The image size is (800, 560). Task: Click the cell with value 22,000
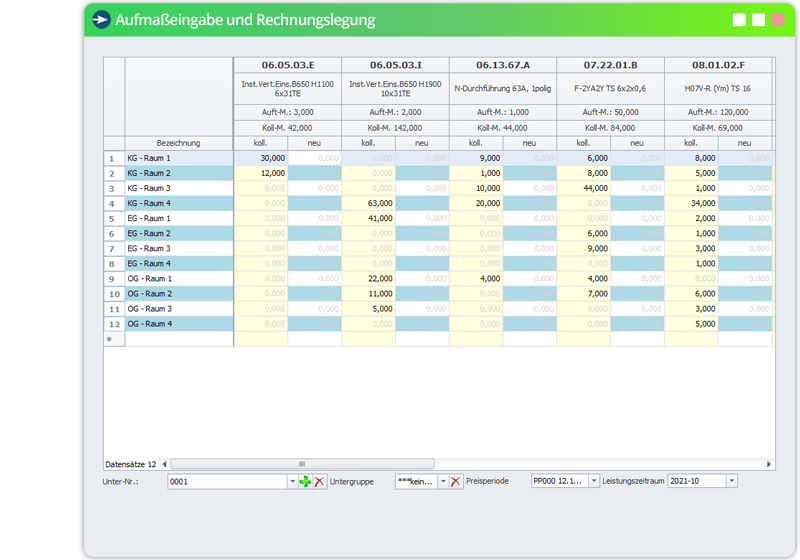[x=368, y=279]
